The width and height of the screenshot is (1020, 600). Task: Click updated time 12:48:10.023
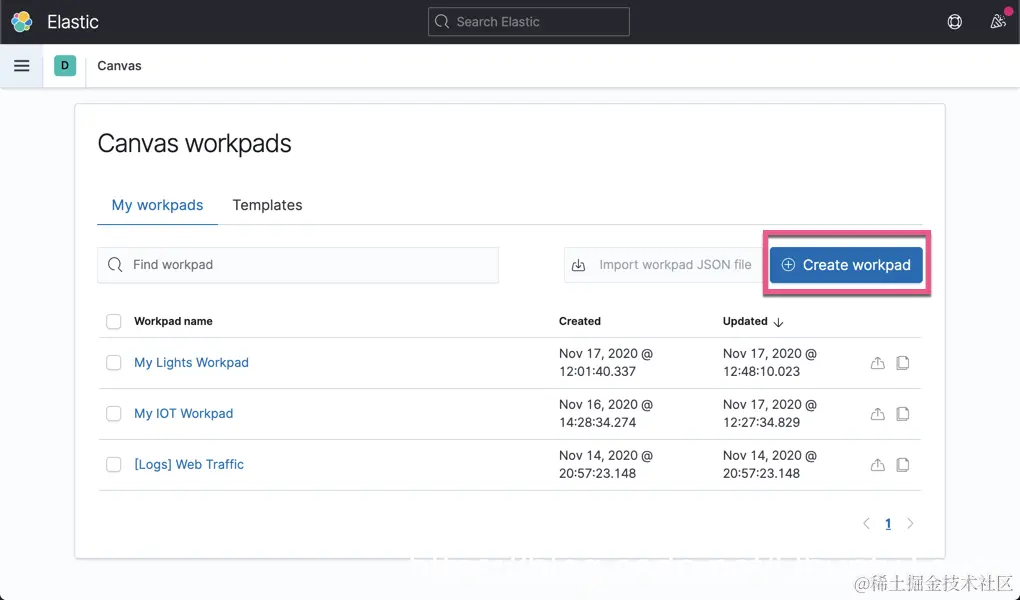click(761, 372)
